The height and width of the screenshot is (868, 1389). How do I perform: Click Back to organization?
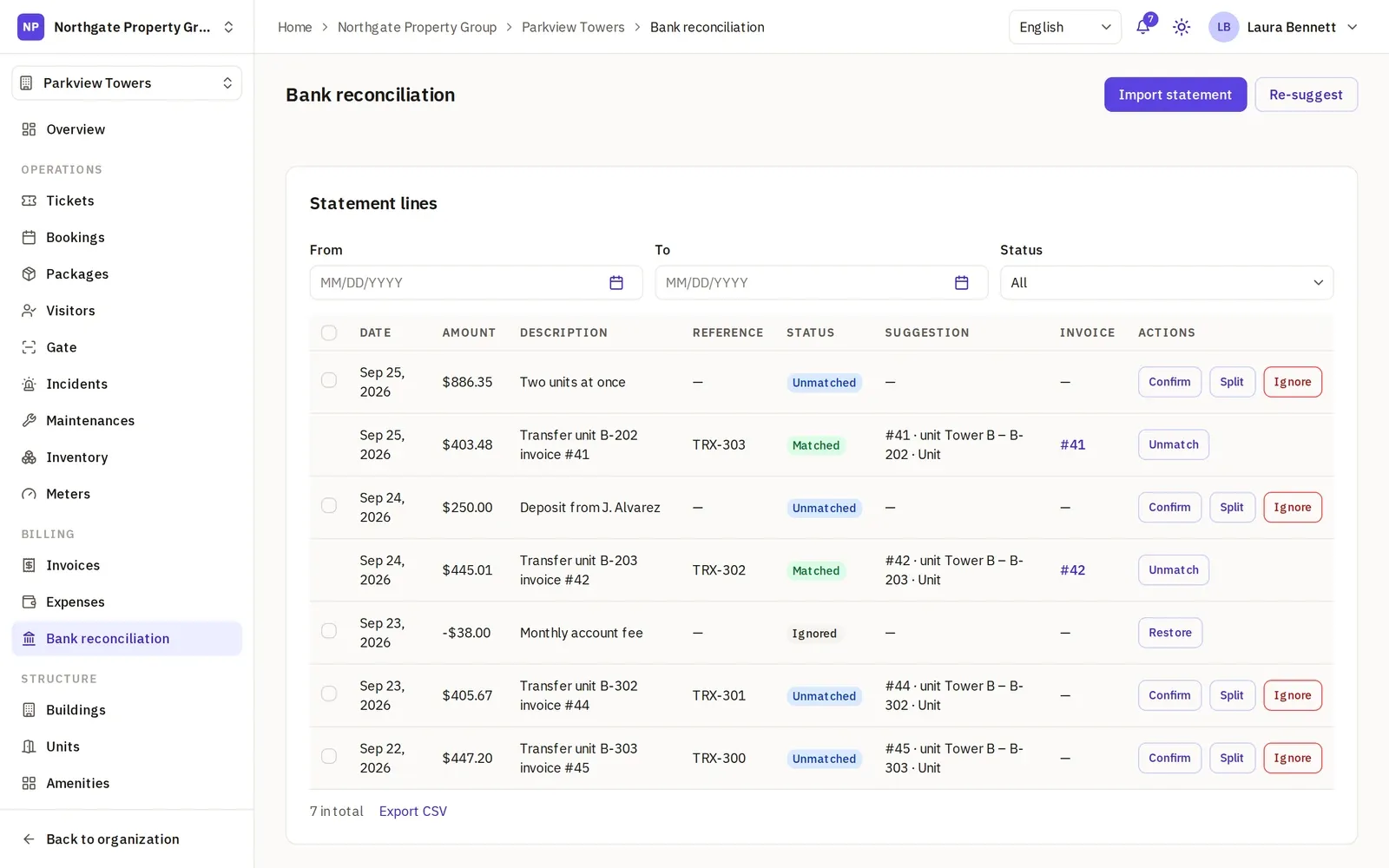coord(127,839)
